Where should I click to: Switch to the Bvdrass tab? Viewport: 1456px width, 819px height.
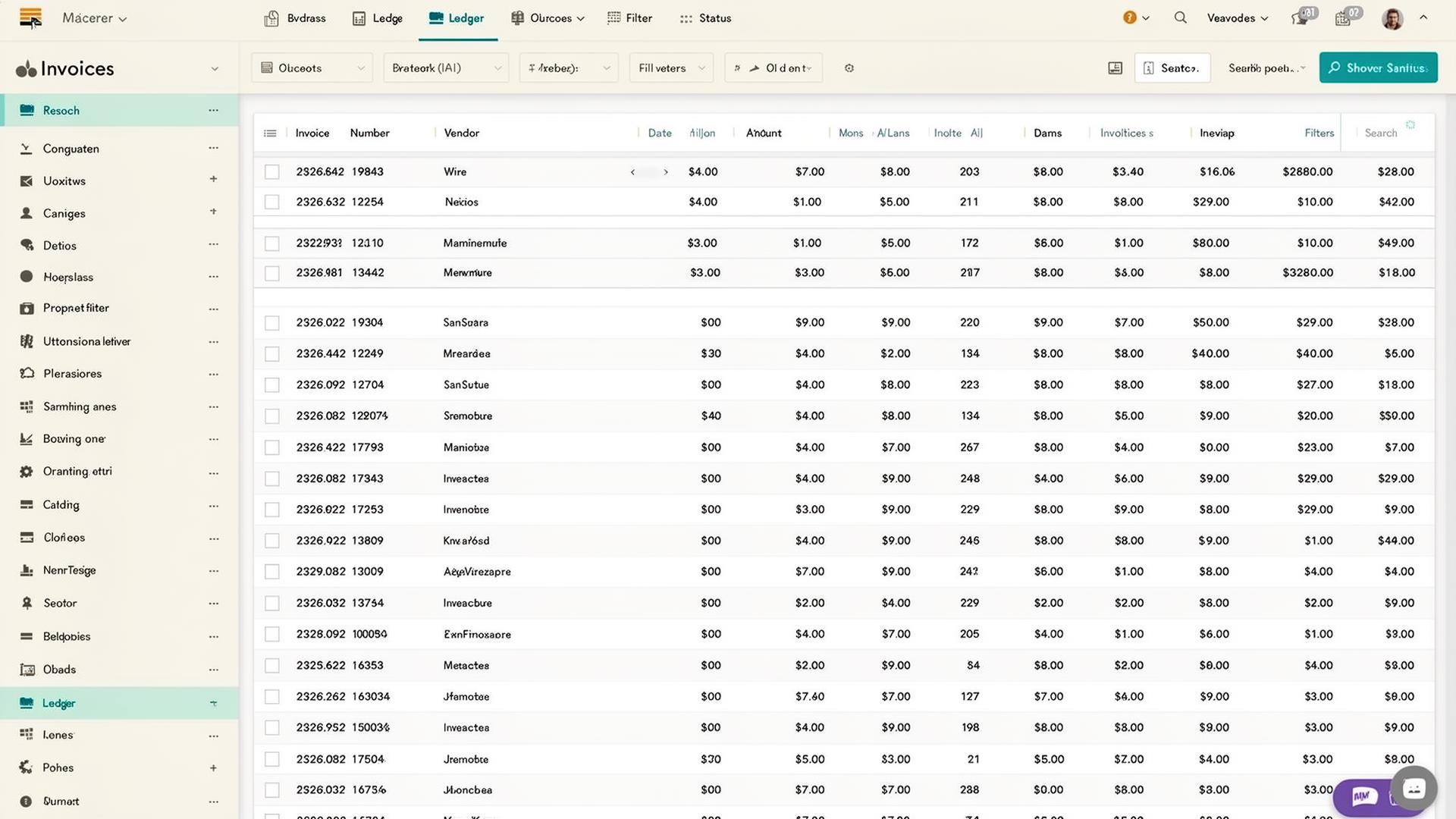[x=295, y=18]
